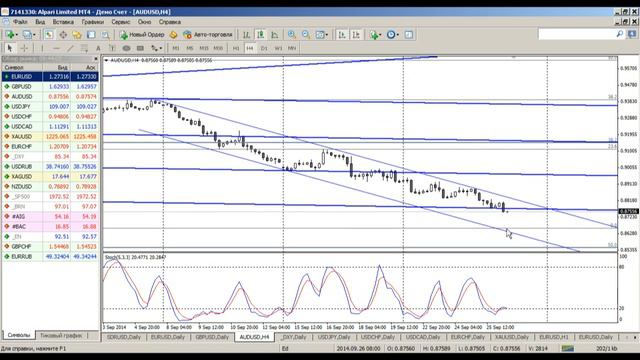Select the Rectangle shape tool
The width and height of the screenshot is (640, 360).
140,48
